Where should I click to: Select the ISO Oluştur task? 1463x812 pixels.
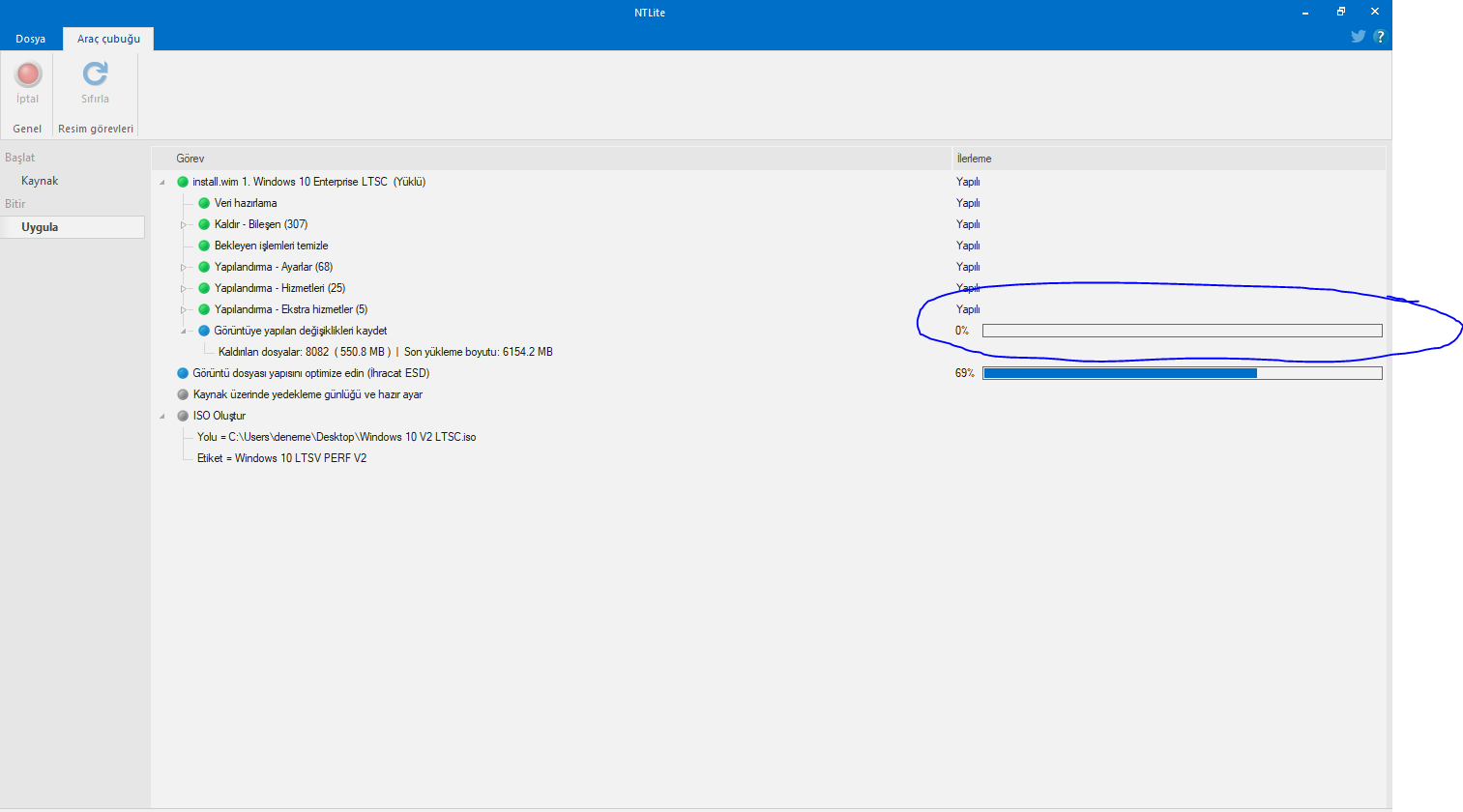tap(219, 416)
